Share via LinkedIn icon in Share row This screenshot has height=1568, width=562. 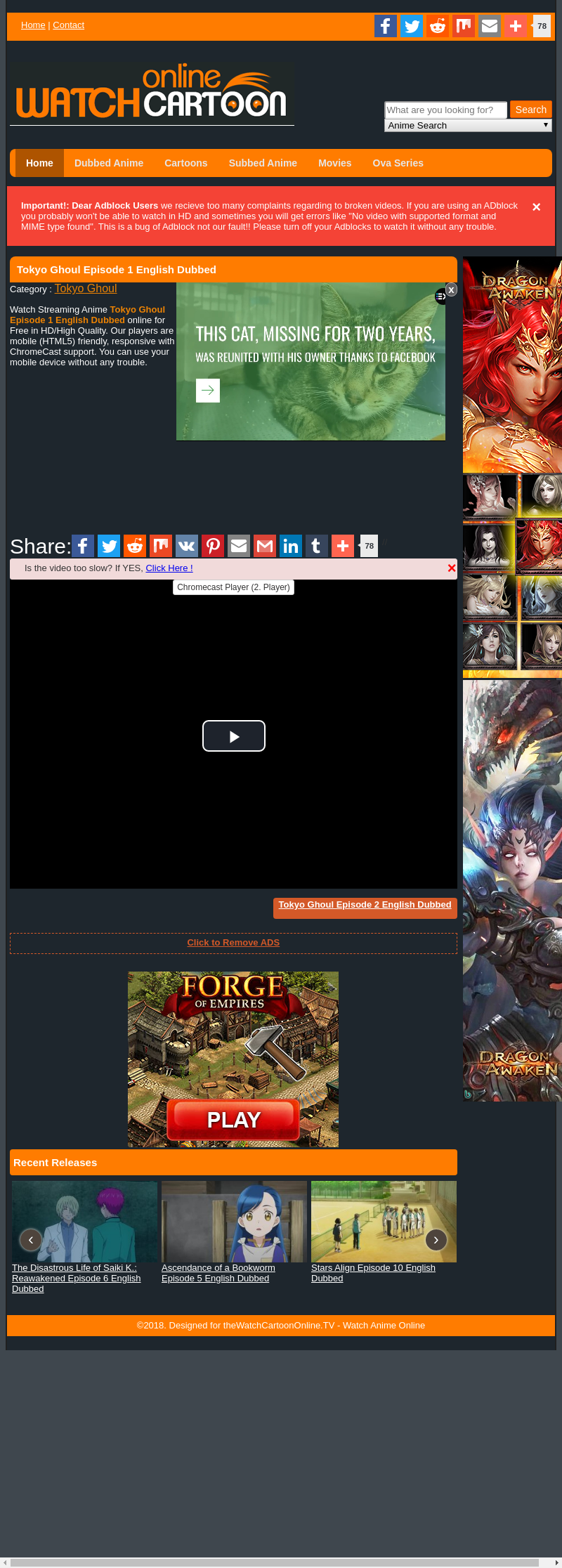click(291, 546)
